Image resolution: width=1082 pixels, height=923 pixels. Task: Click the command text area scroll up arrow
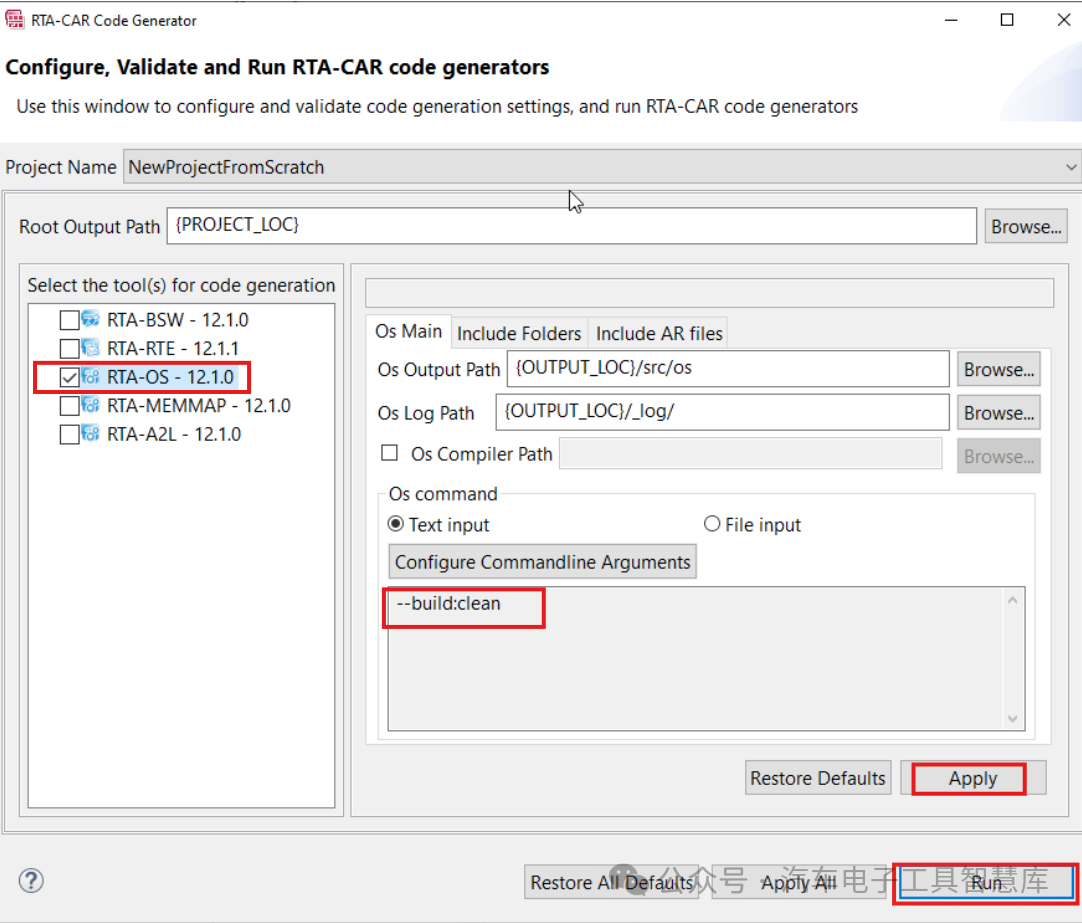(1012, 600)
